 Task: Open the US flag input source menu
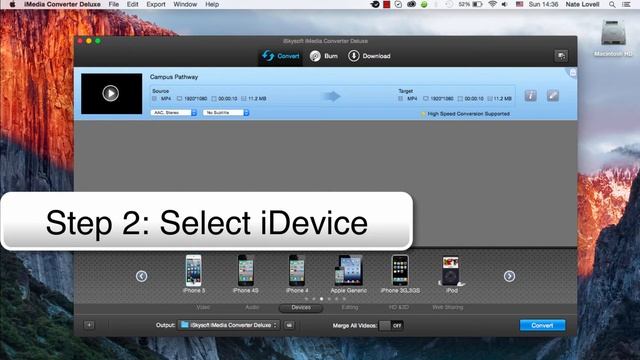pyautogui.click(x=519, y=4)
